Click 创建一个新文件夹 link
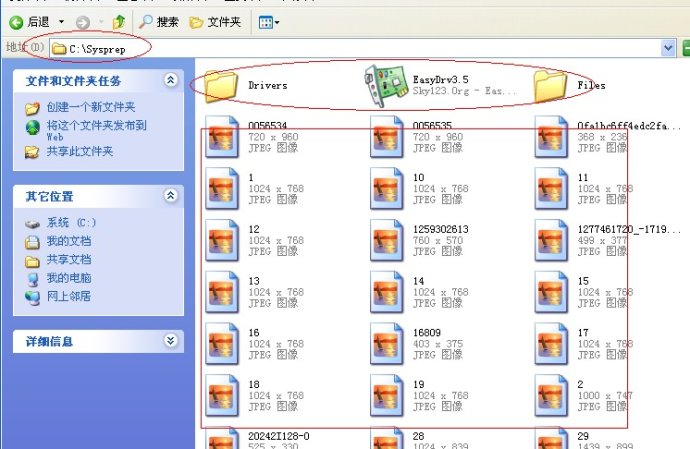This screenshot has height=449, width=690. point(91,107)
